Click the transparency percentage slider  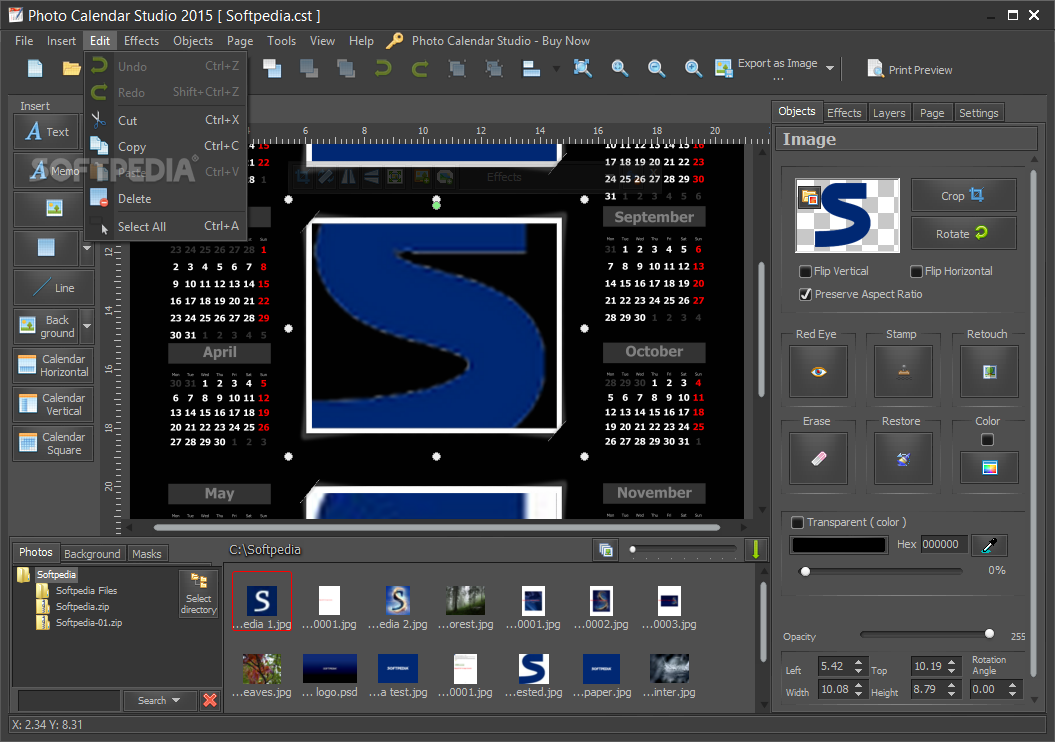(x=883, y=571)
